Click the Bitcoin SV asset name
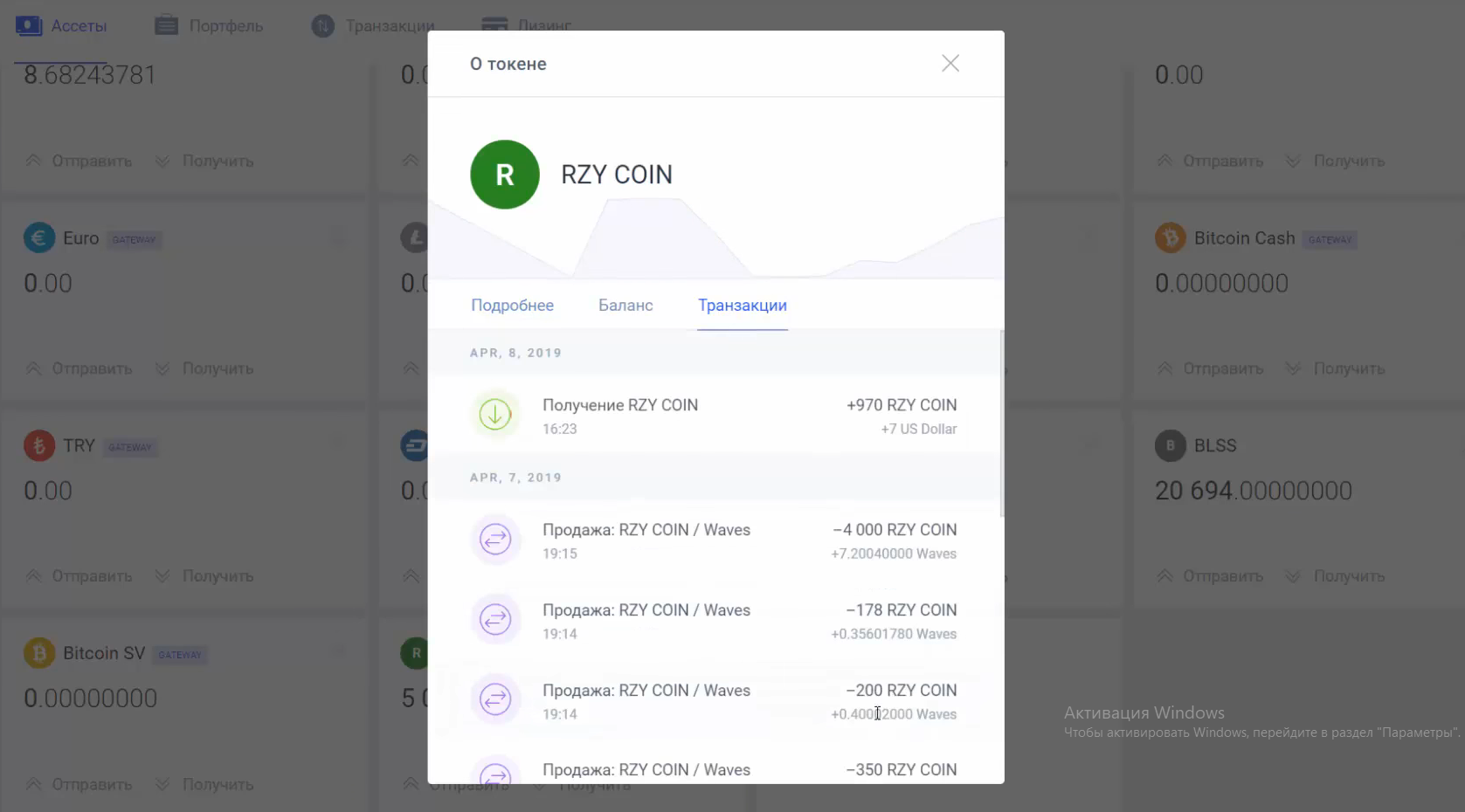Image resolution: width=1465 pixels, height=812 pixels. point(104,653)
